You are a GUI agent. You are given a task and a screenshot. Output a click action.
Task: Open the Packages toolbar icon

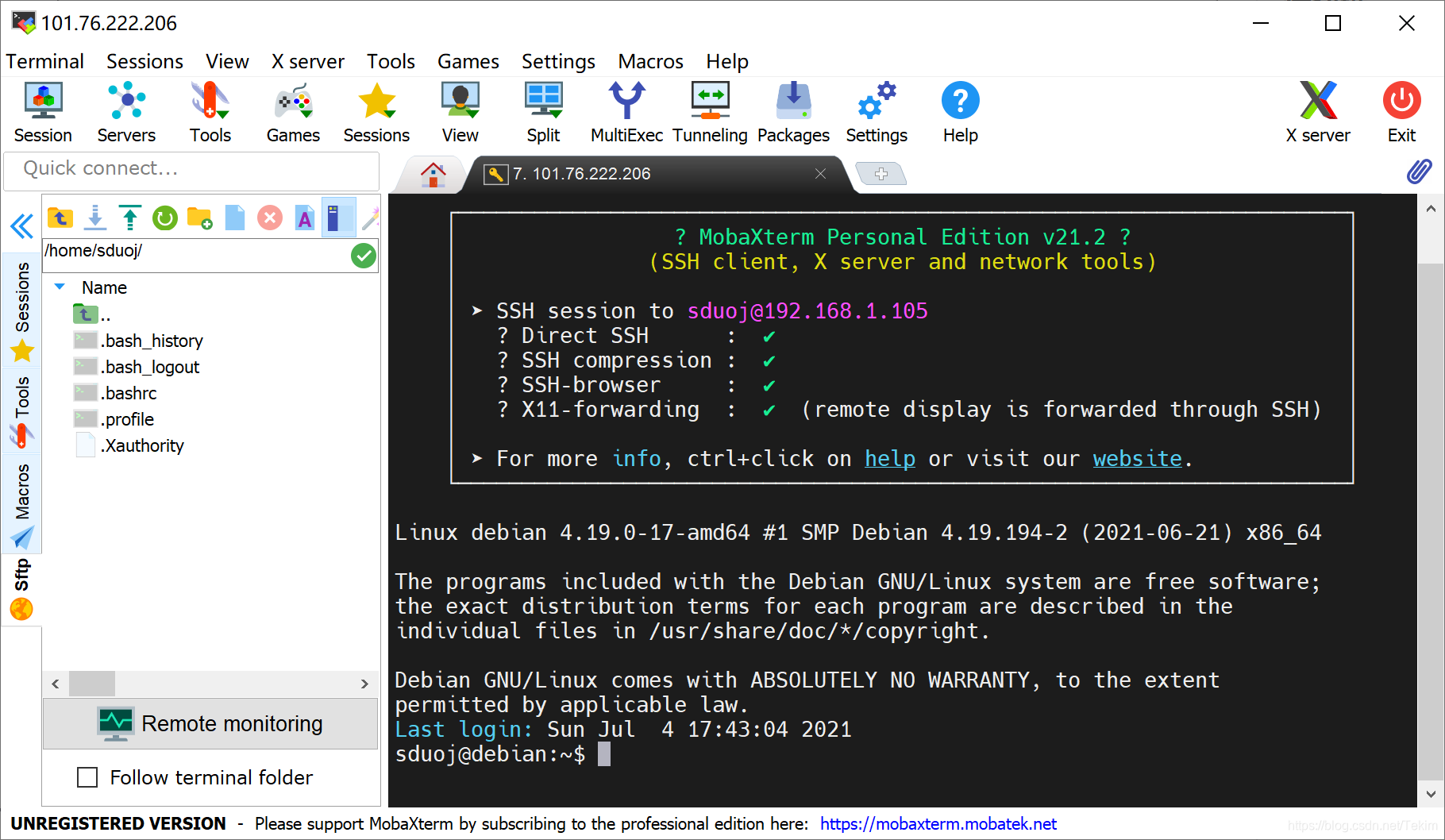click(793, 113)
